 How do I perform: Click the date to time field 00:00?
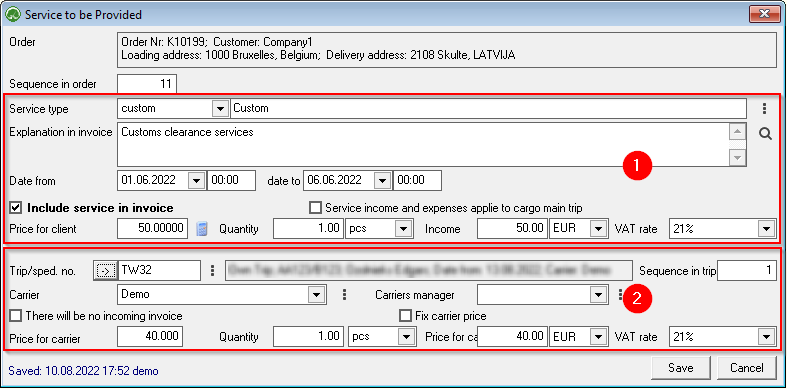pos(418,180)
